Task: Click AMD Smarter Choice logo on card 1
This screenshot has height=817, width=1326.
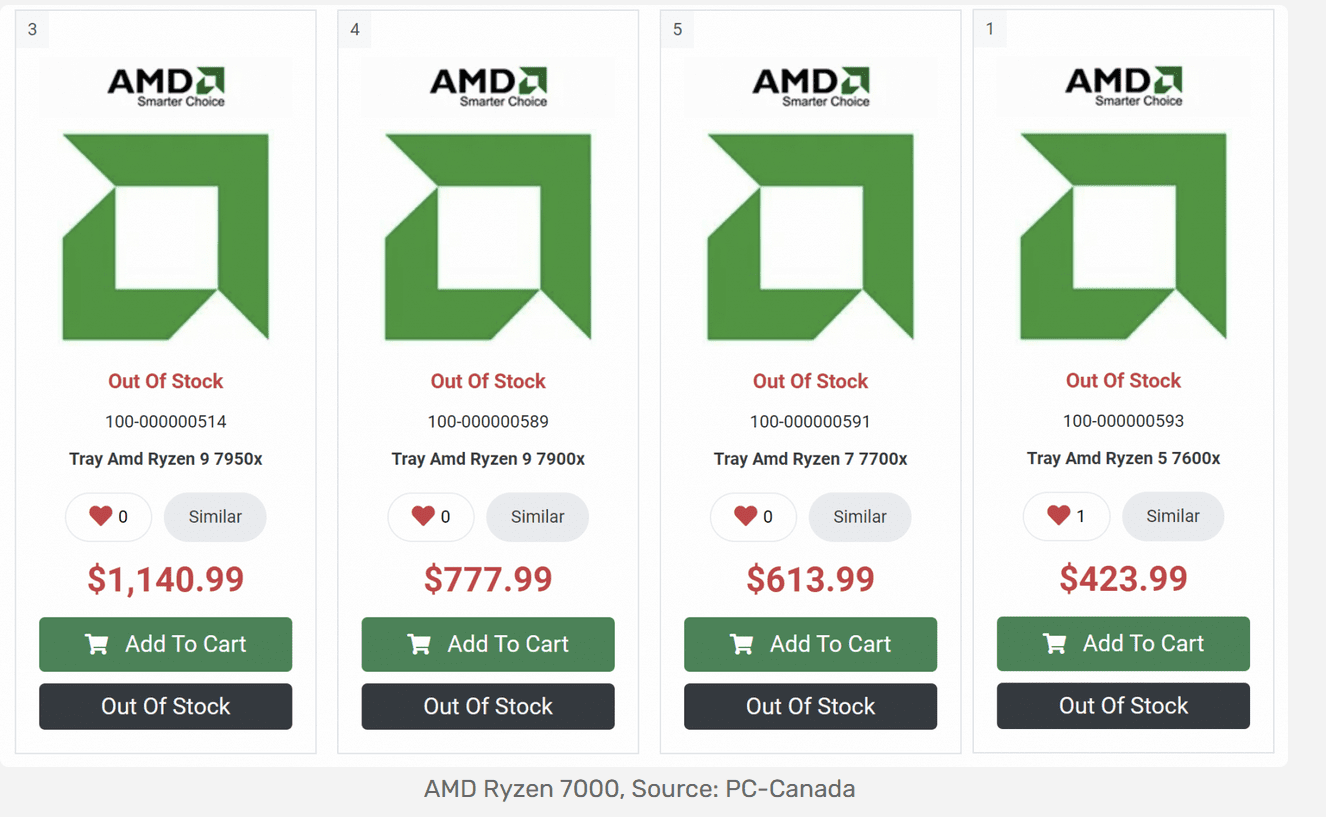Action: (1123, 86)
